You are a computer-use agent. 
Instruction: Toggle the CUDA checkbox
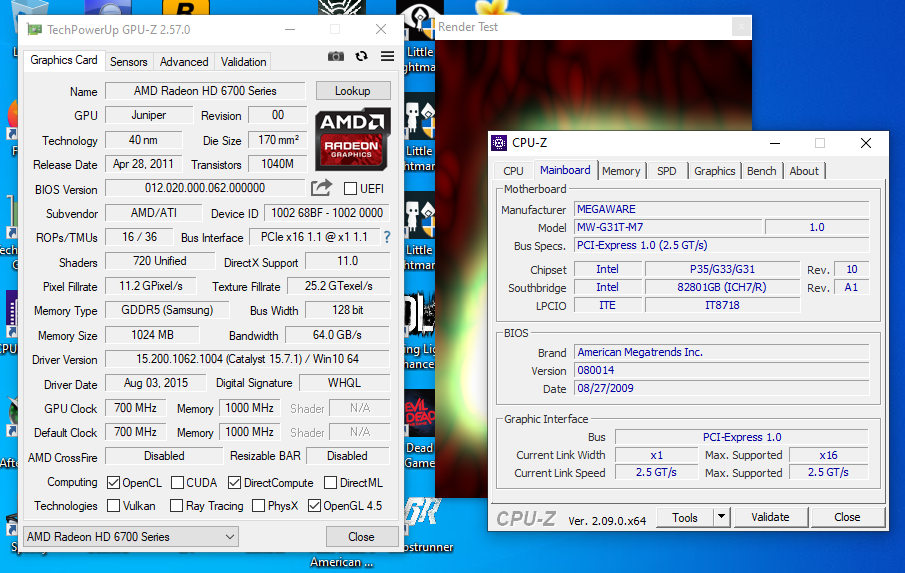(178, 482)
